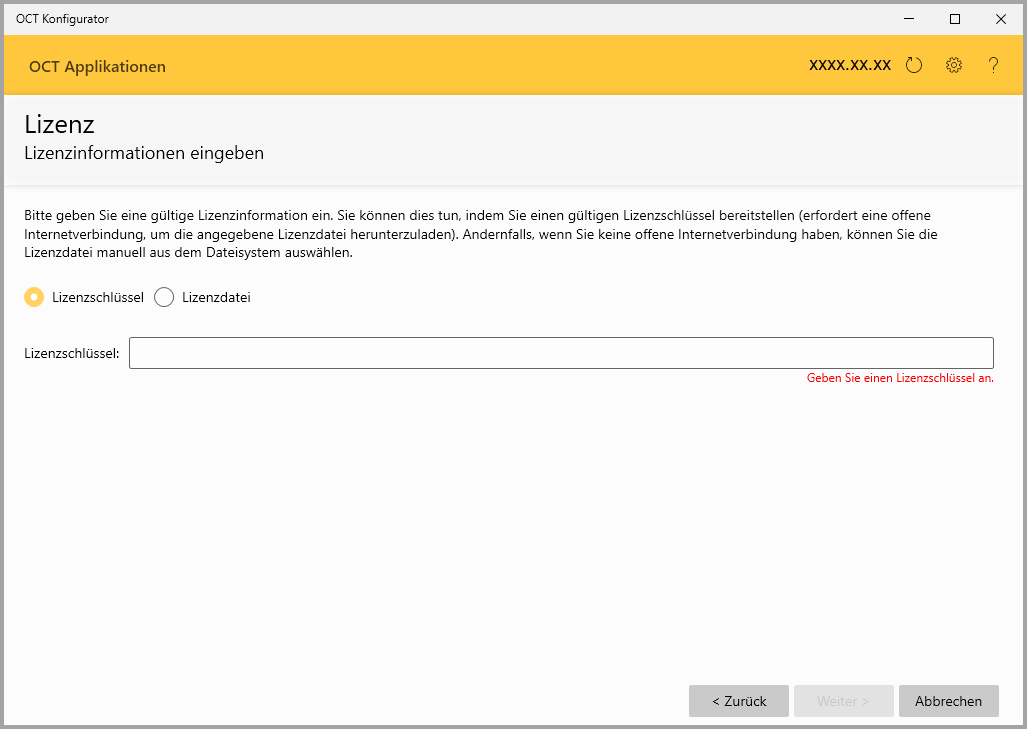Click the Lizenzschlüssel: label beside the input
Viewport: 1027px width, 729px height.
(x=71, y=353)
